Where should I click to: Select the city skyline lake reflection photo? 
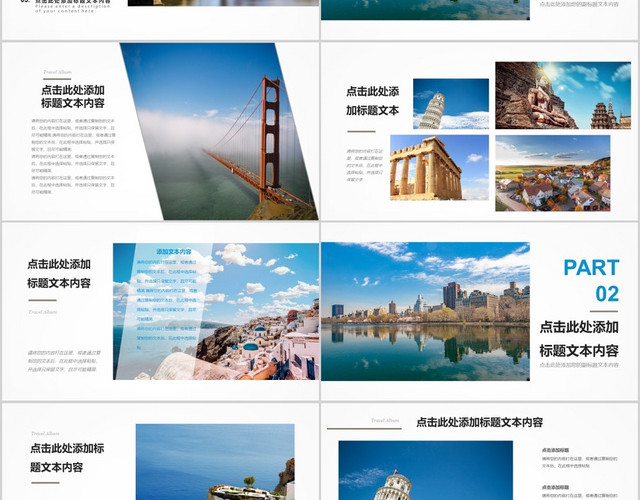tap(425, 311)
